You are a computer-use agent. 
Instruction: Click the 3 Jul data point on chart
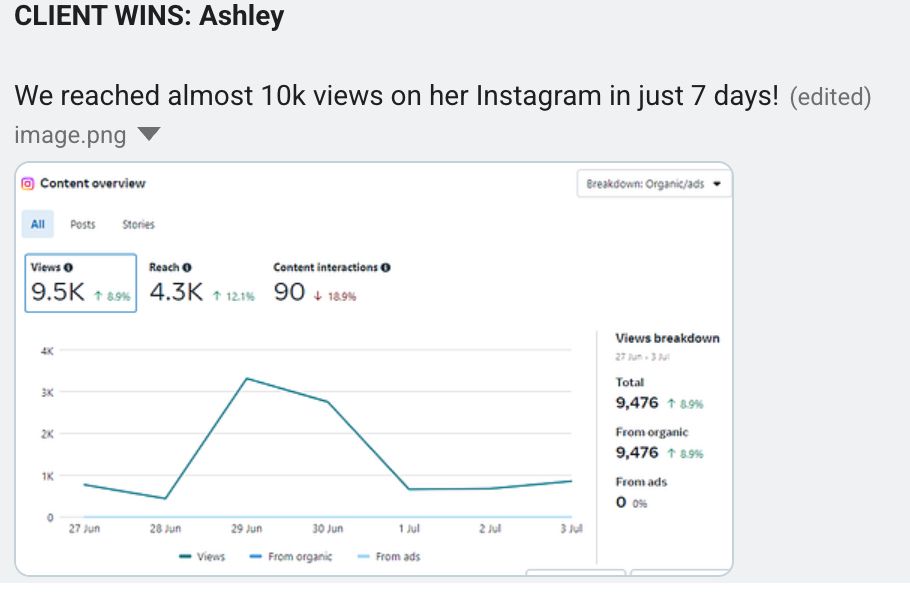pyautogui.click(x=571, y=481)
